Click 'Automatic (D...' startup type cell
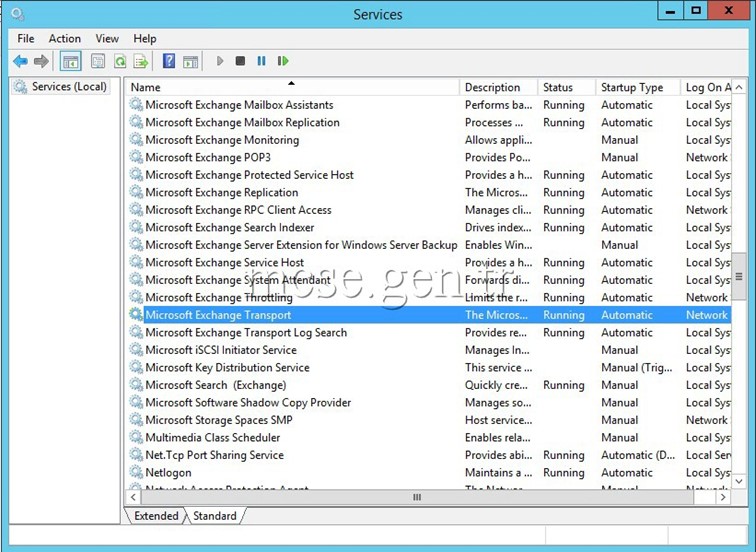The width and height of the screenshot is (756, 552). [x=638, y=455]
